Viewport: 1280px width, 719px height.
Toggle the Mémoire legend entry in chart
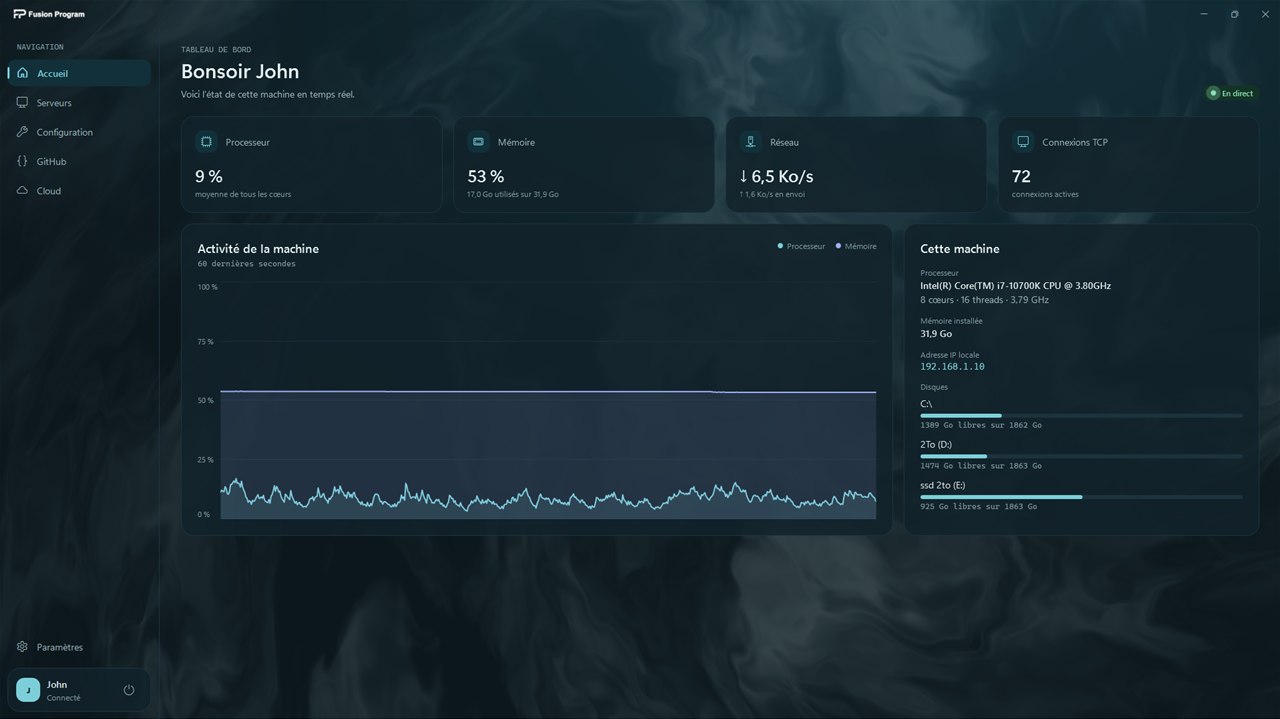pyautogui.click(x=856, y=246)
